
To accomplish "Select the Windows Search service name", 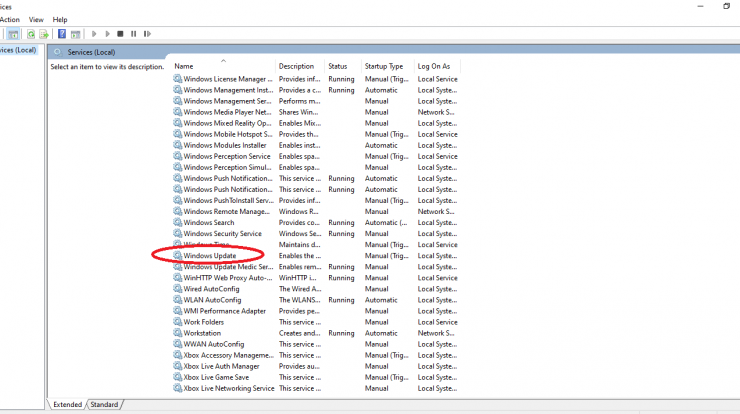I will [209, 222].
